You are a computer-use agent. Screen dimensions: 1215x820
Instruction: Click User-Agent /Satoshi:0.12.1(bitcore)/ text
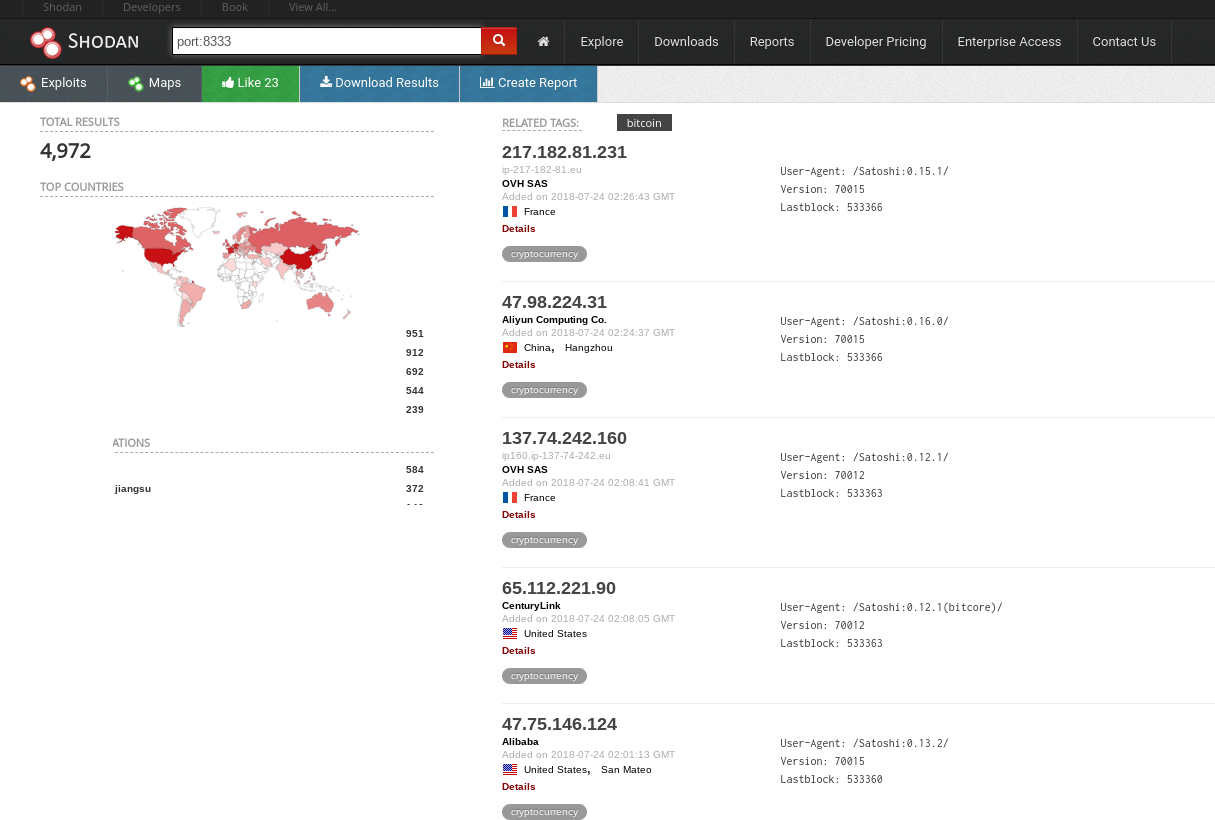[x=891, y=608]
